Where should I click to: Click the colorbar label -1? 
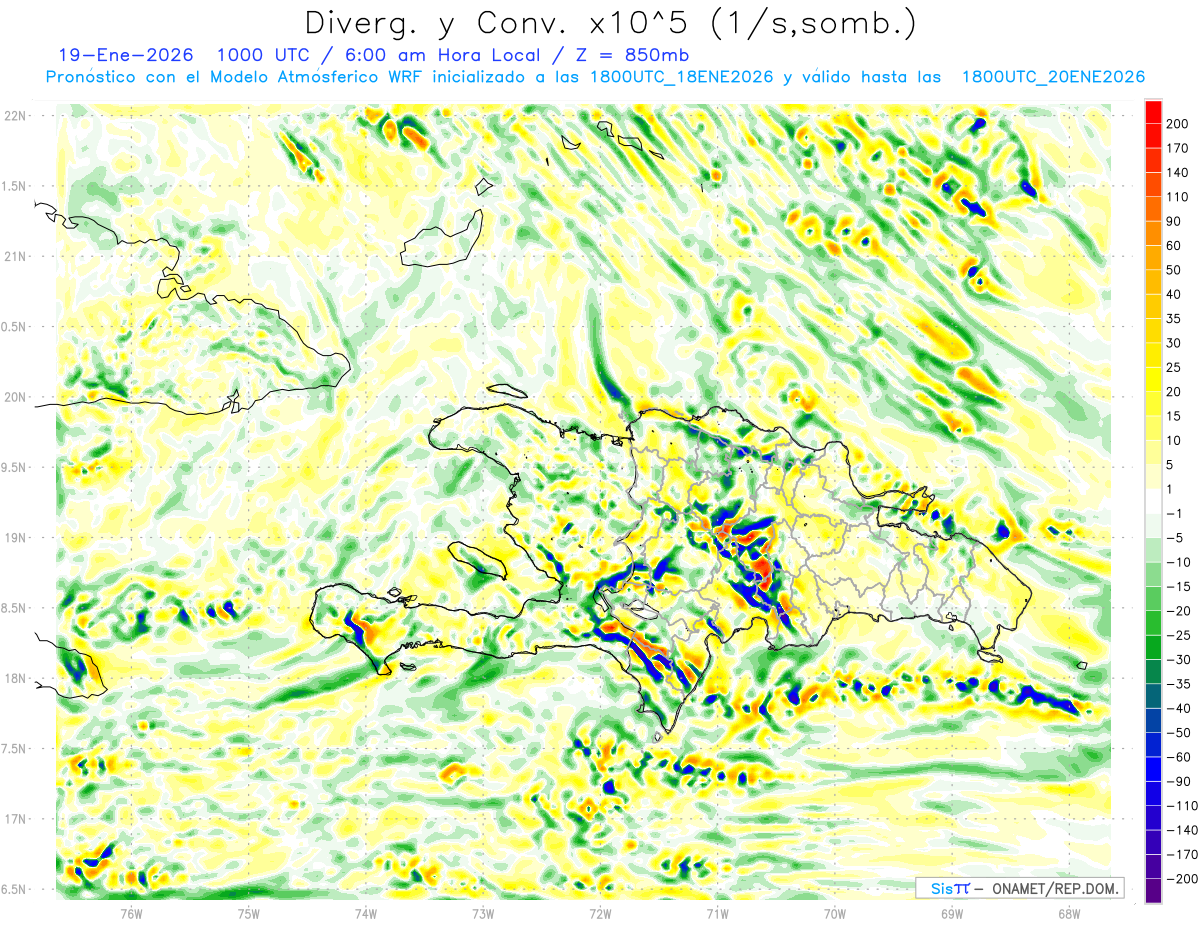(1175, 514)
